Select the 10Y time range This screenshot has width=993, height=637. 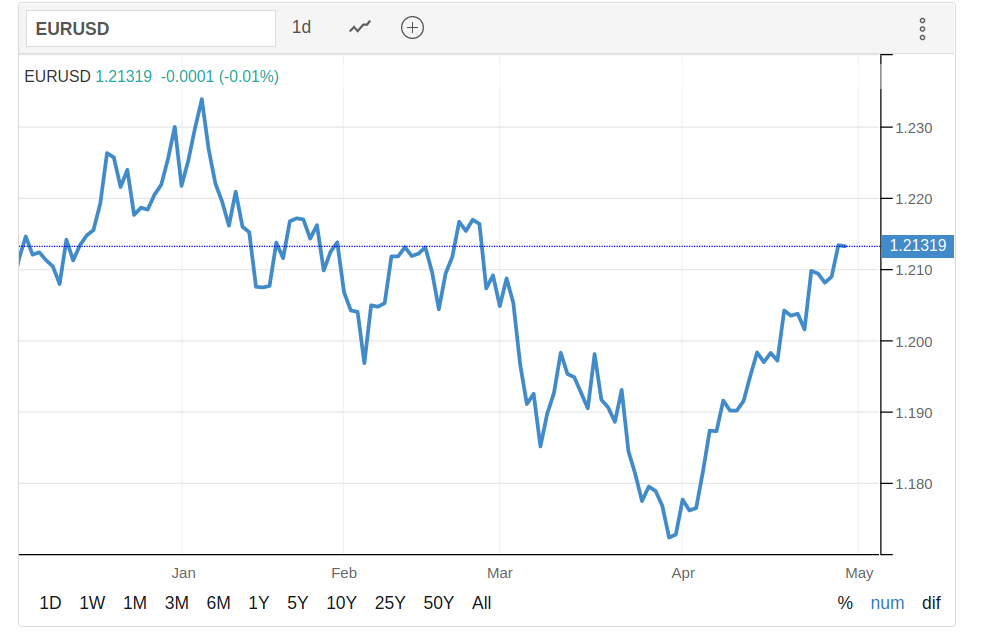point(342,603)
